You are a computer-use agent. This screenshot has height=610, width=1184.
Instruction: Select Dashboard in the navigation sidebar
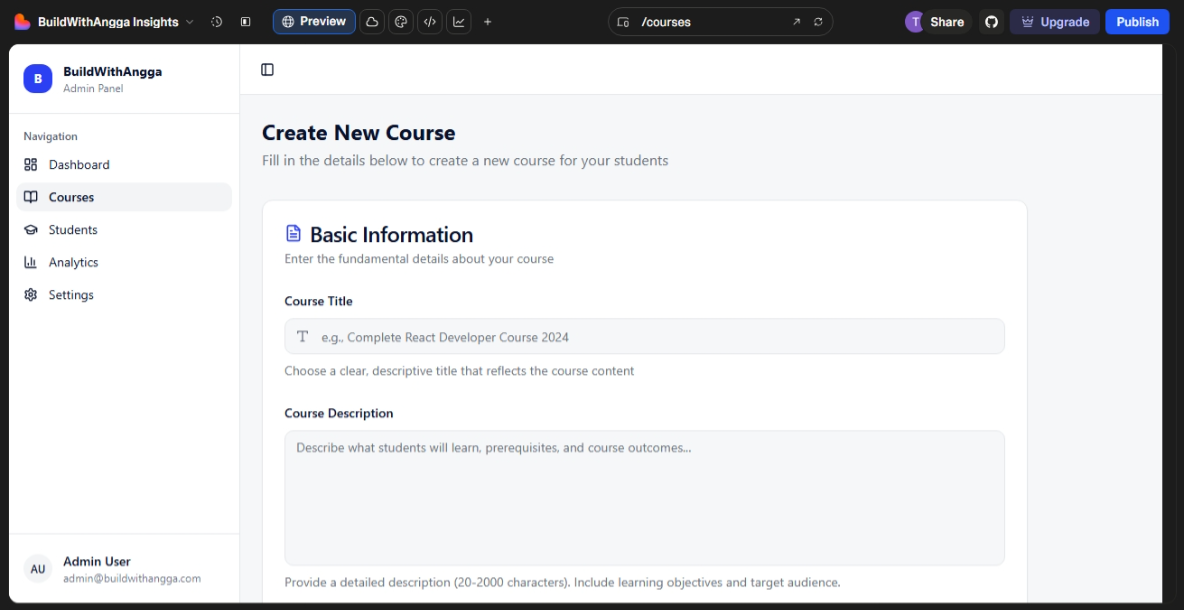(79, 165)
